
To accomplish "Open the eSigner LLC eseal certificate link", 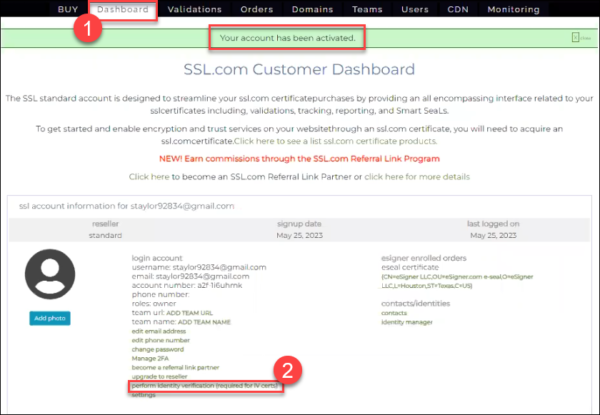I will click(457, 281).
